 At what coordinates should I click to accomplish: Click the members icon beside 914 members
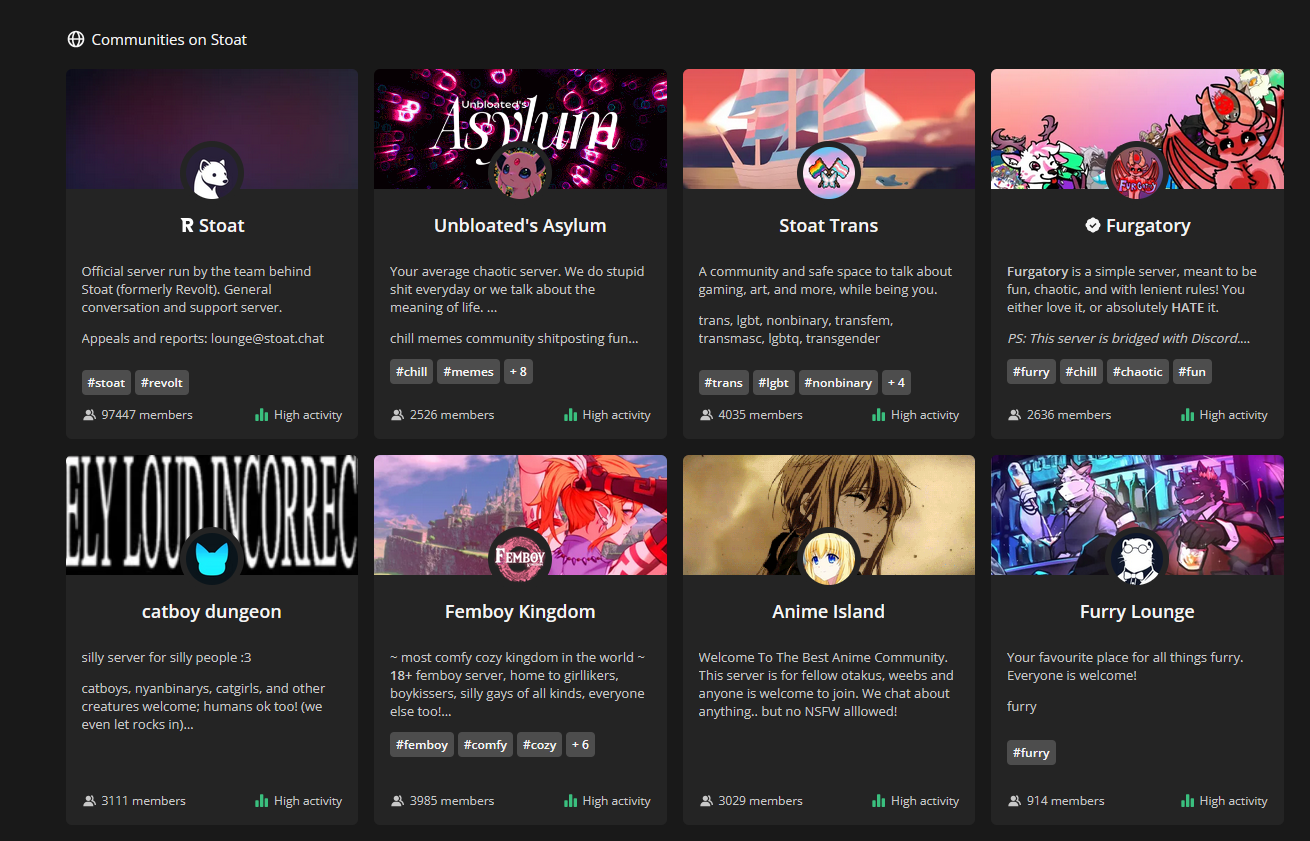point(1015,801)
